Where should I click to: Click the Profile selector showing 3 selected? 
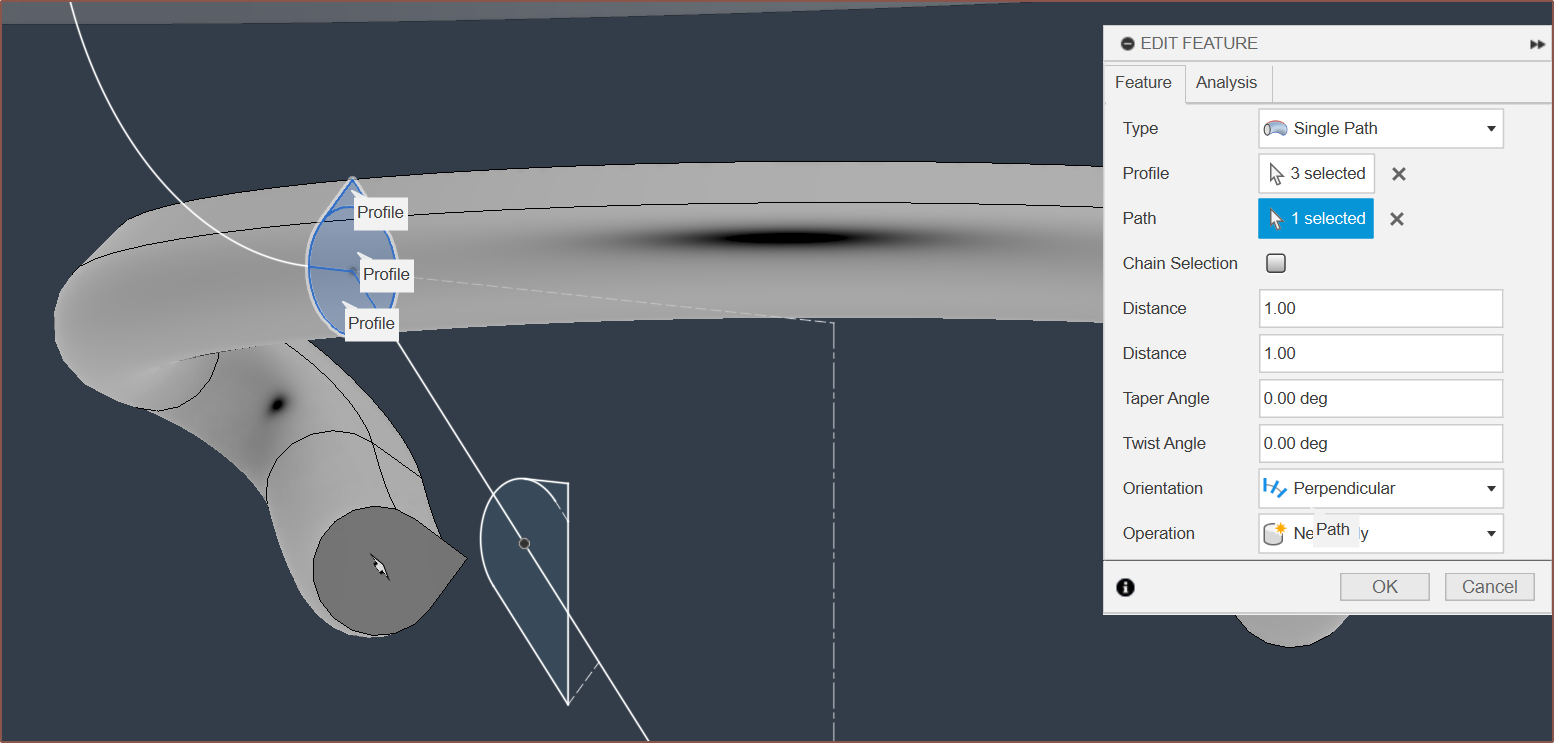point(1316,174)
